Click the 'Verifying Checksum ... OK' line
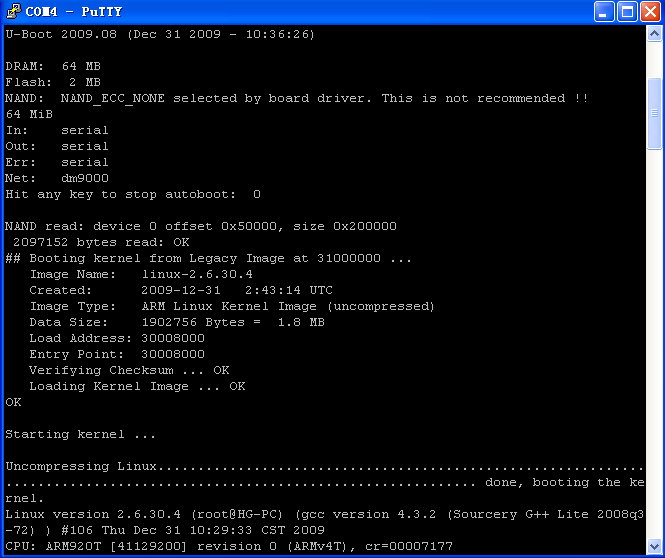 129,371
